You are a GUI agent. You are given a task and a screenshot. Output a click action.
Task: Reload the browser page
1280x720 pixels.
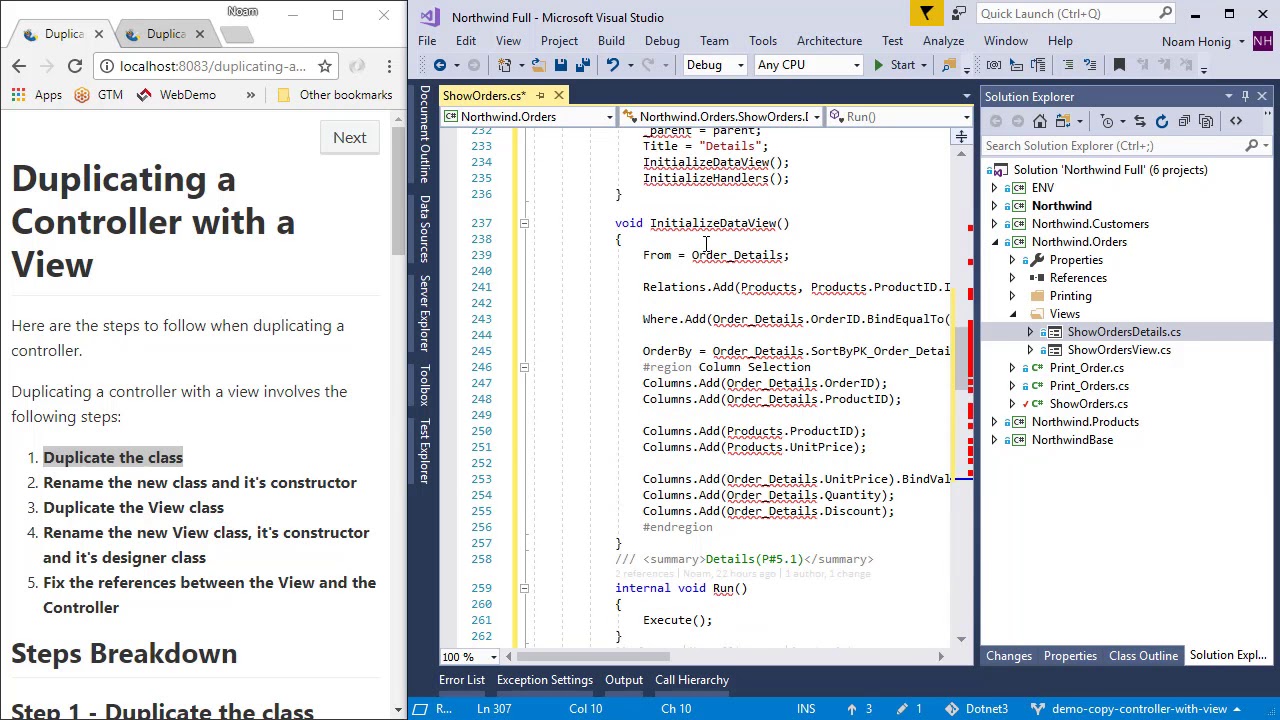coord(74,66)
